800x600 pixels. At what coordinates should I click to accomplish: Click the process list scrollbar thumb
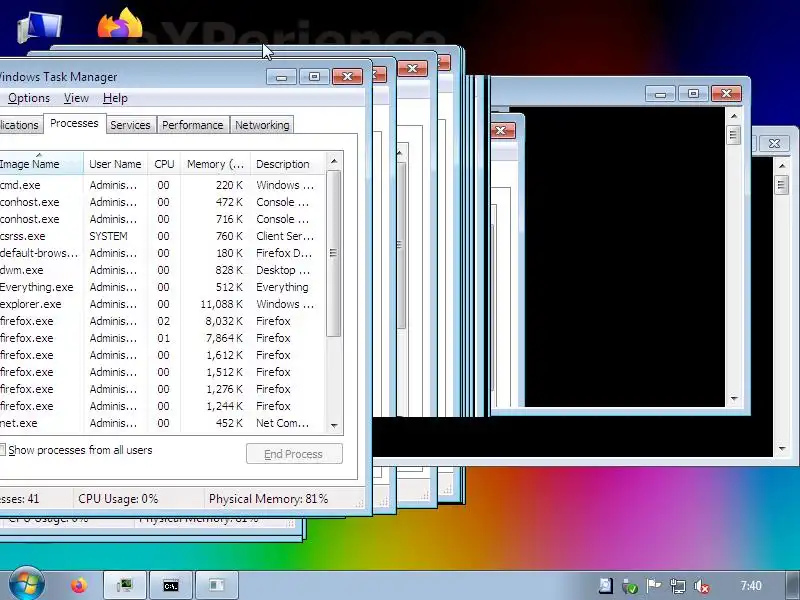pos(333,254)
